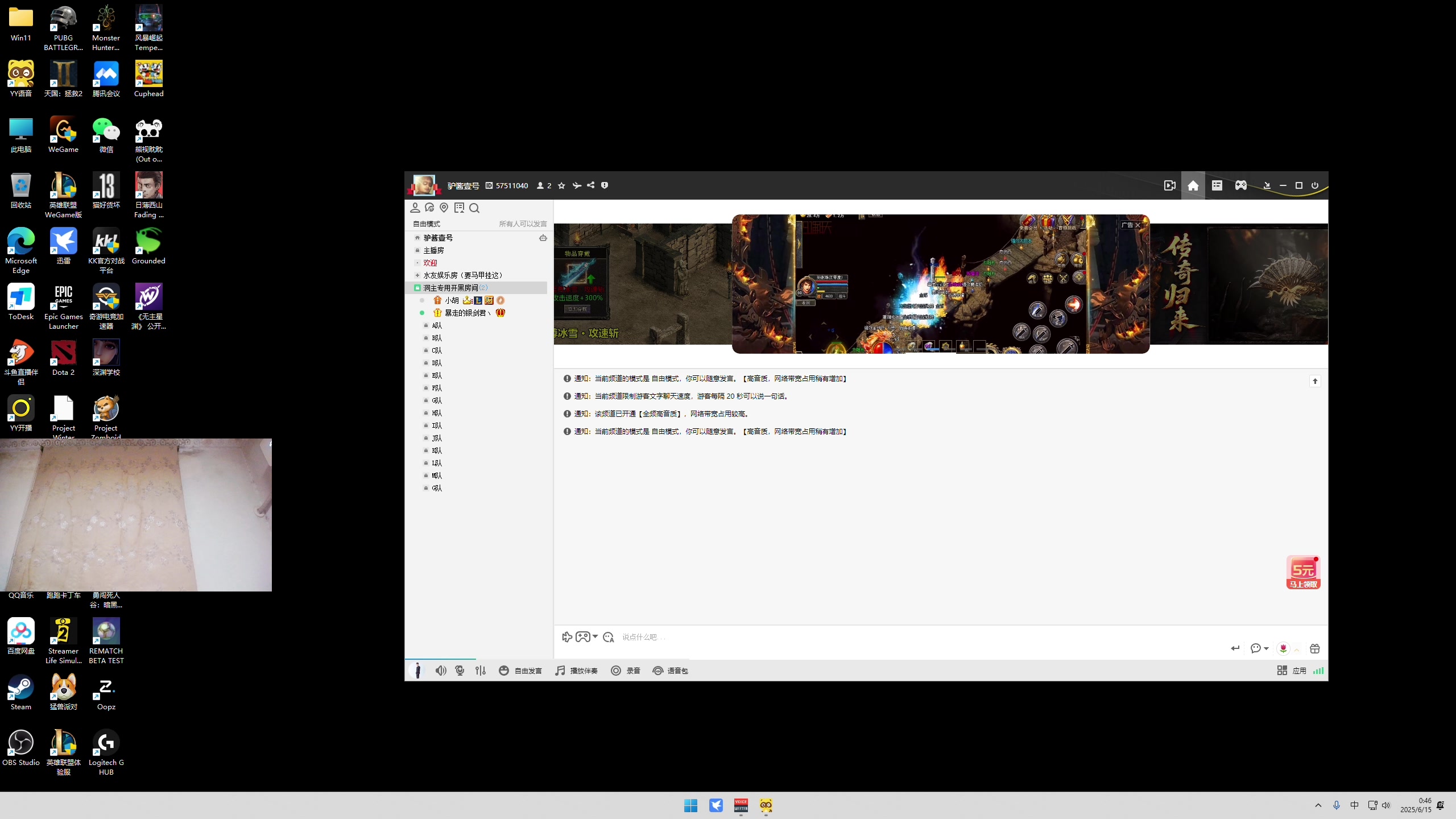Open the gift box icon in chat bar

[1314, 648]
